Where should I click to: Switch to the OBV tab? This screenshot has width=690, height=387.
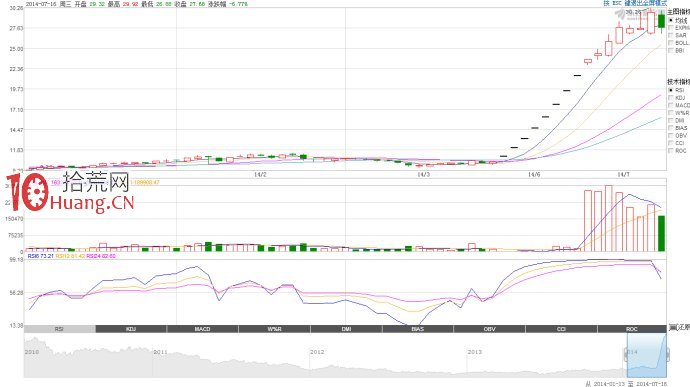point(489,329)
